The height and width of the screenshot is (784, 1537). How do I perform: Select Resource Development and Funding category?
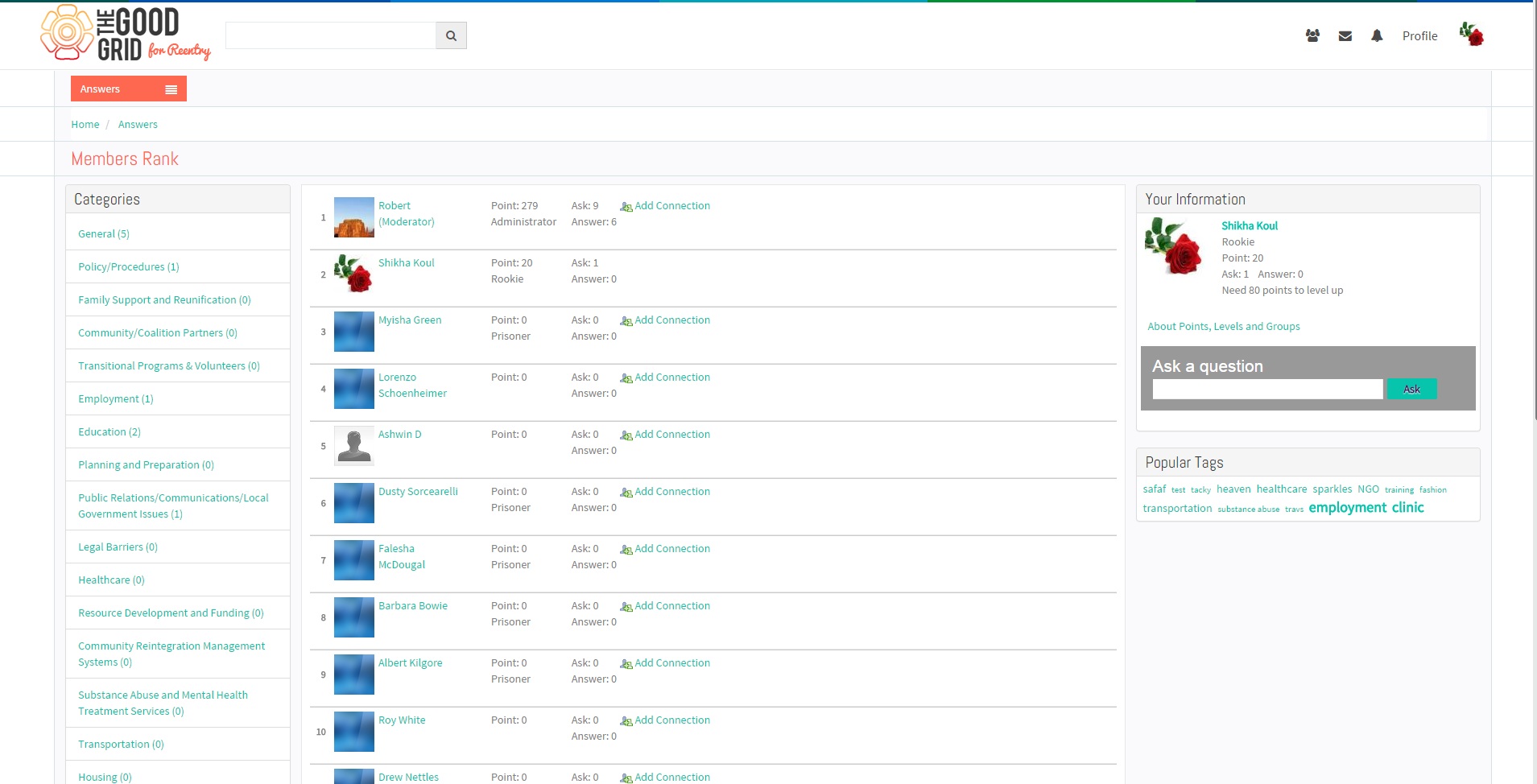[x=171, y=613]
